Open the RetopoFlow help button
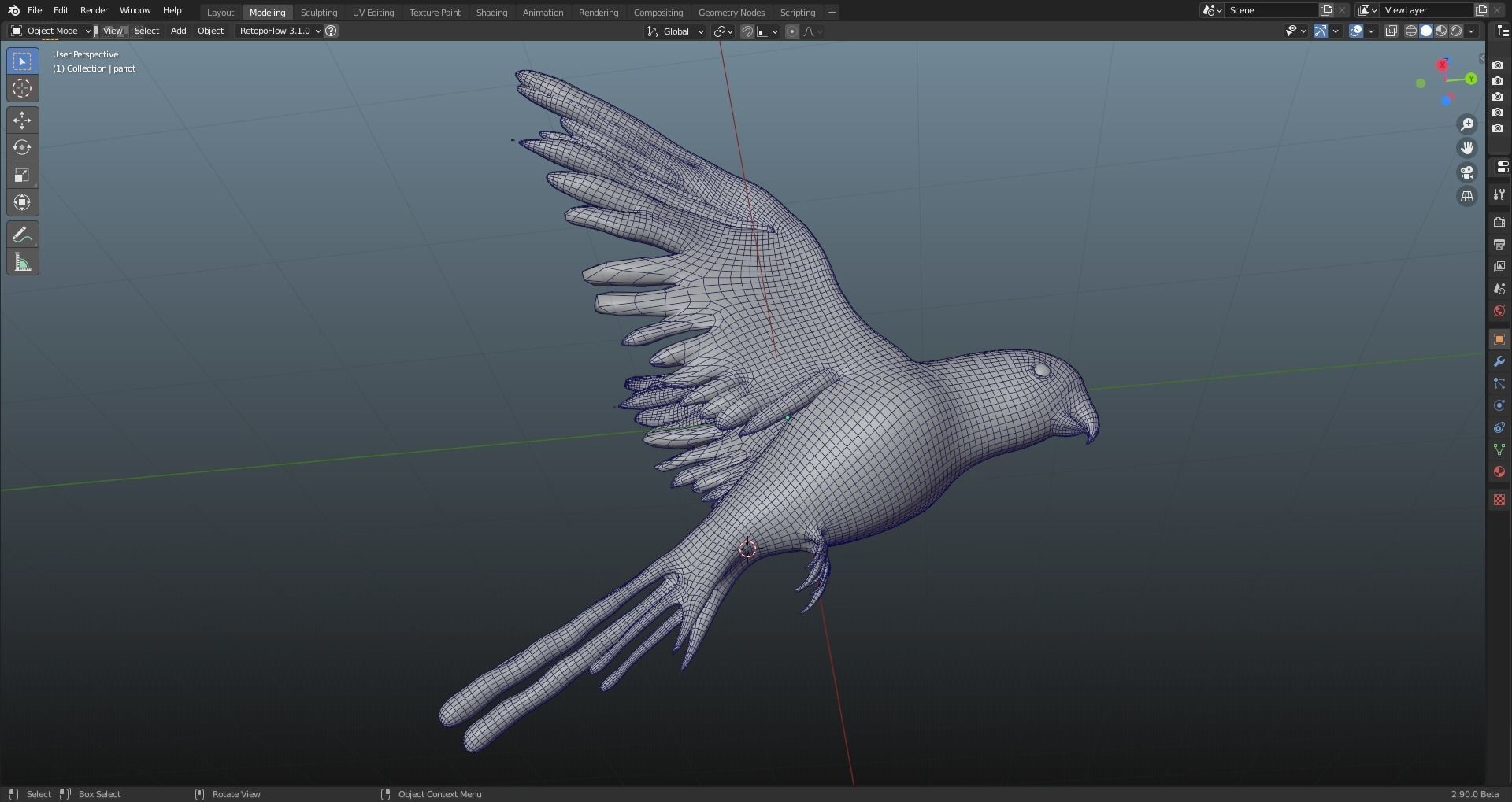 coord(331,31)
